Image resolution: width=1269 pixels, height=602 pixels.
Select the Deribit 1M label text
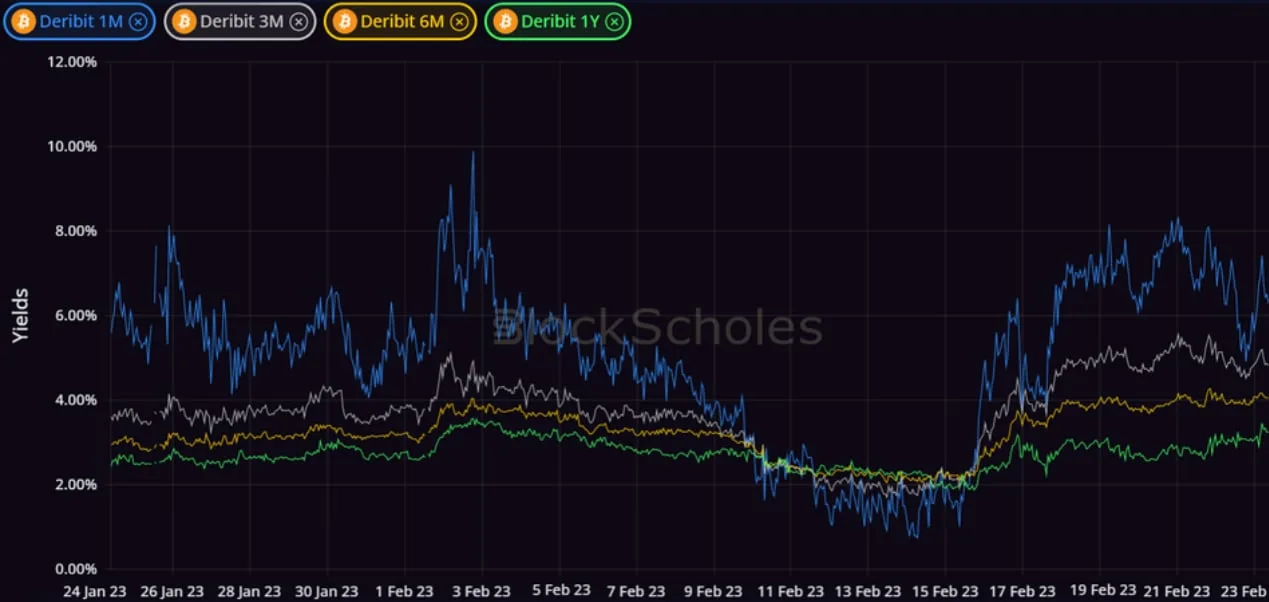(x=82, y=21)
